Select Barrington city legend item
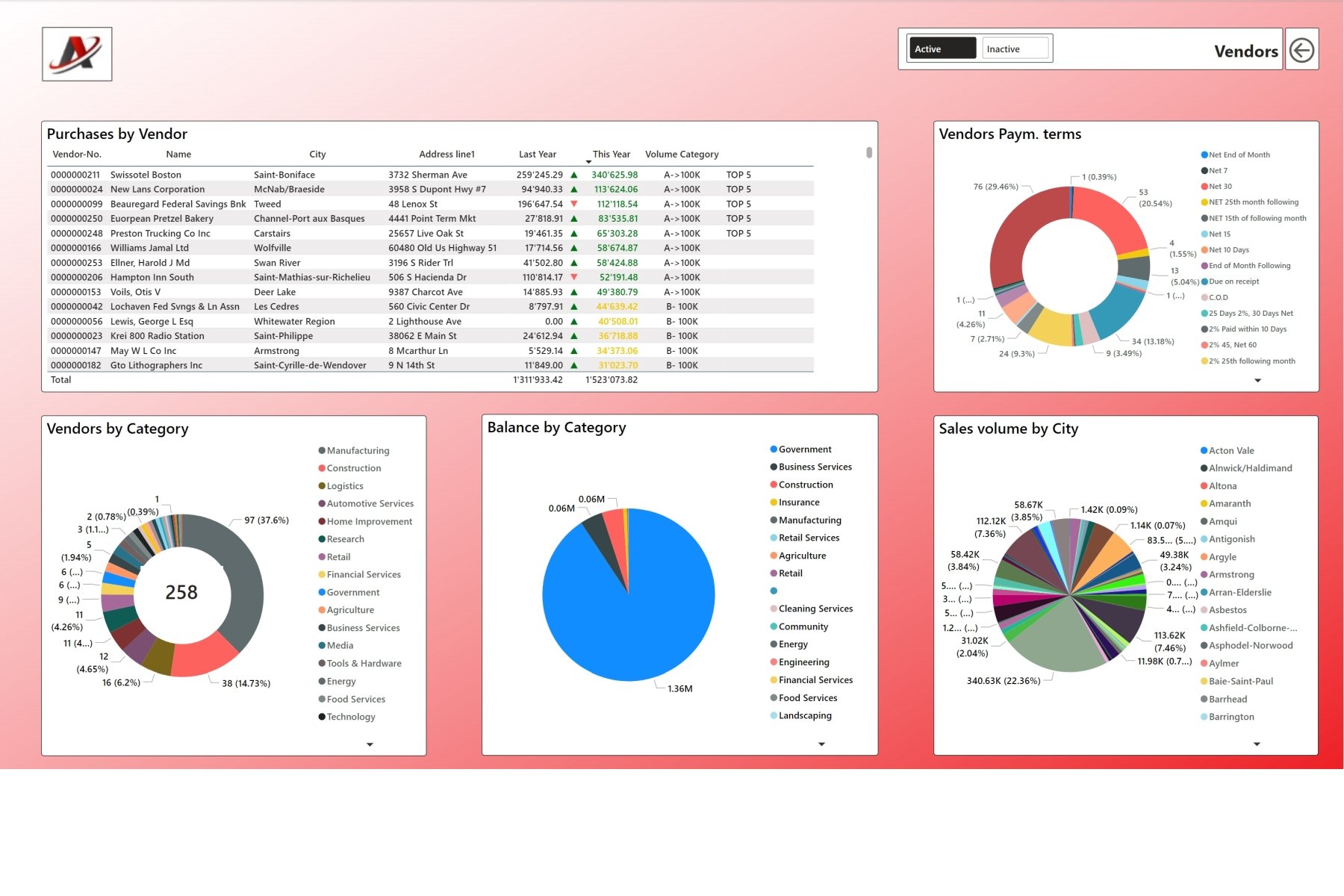1344x896 pixels. point(1227,717)
